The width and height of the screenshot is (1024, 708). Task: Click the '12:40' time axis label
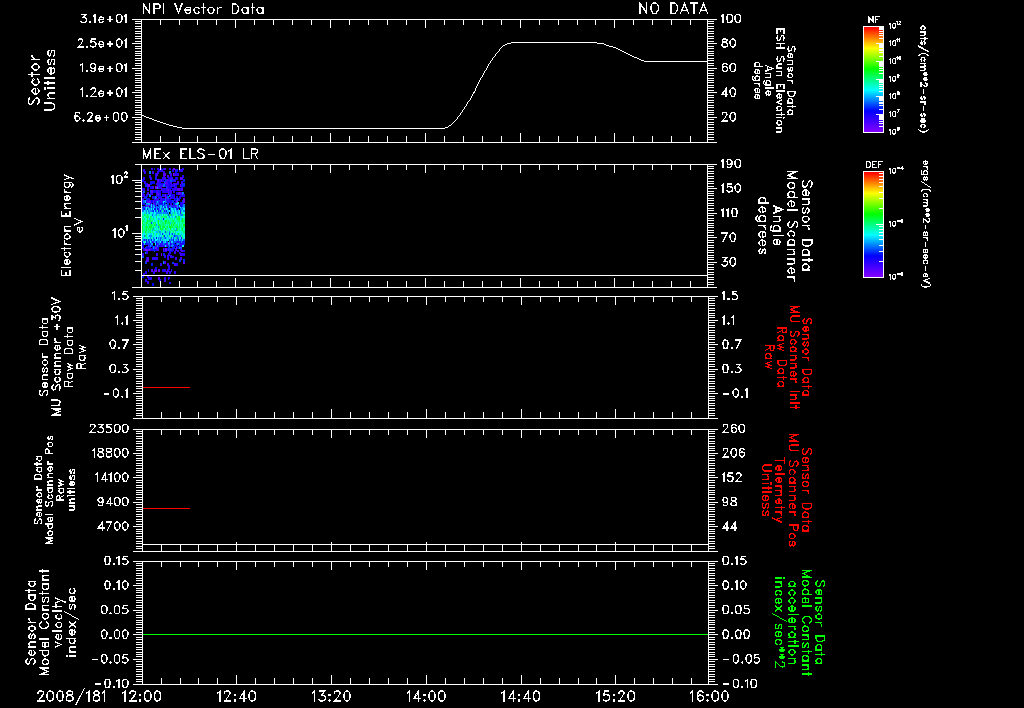[236, 696]
